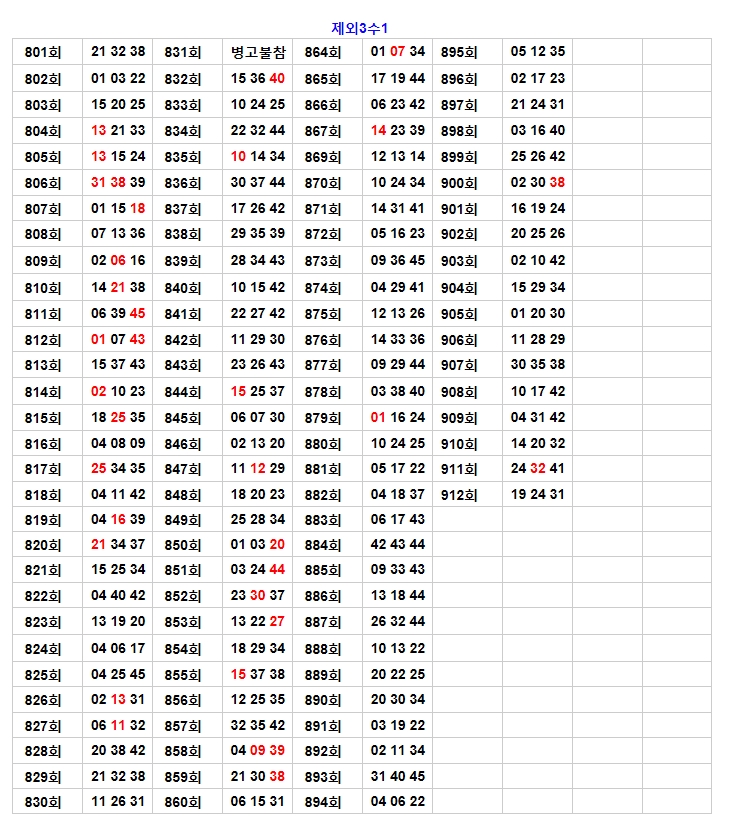Select the 864회 round label
Viewport: 734px width, 828px height.
[x=323, y=52]
